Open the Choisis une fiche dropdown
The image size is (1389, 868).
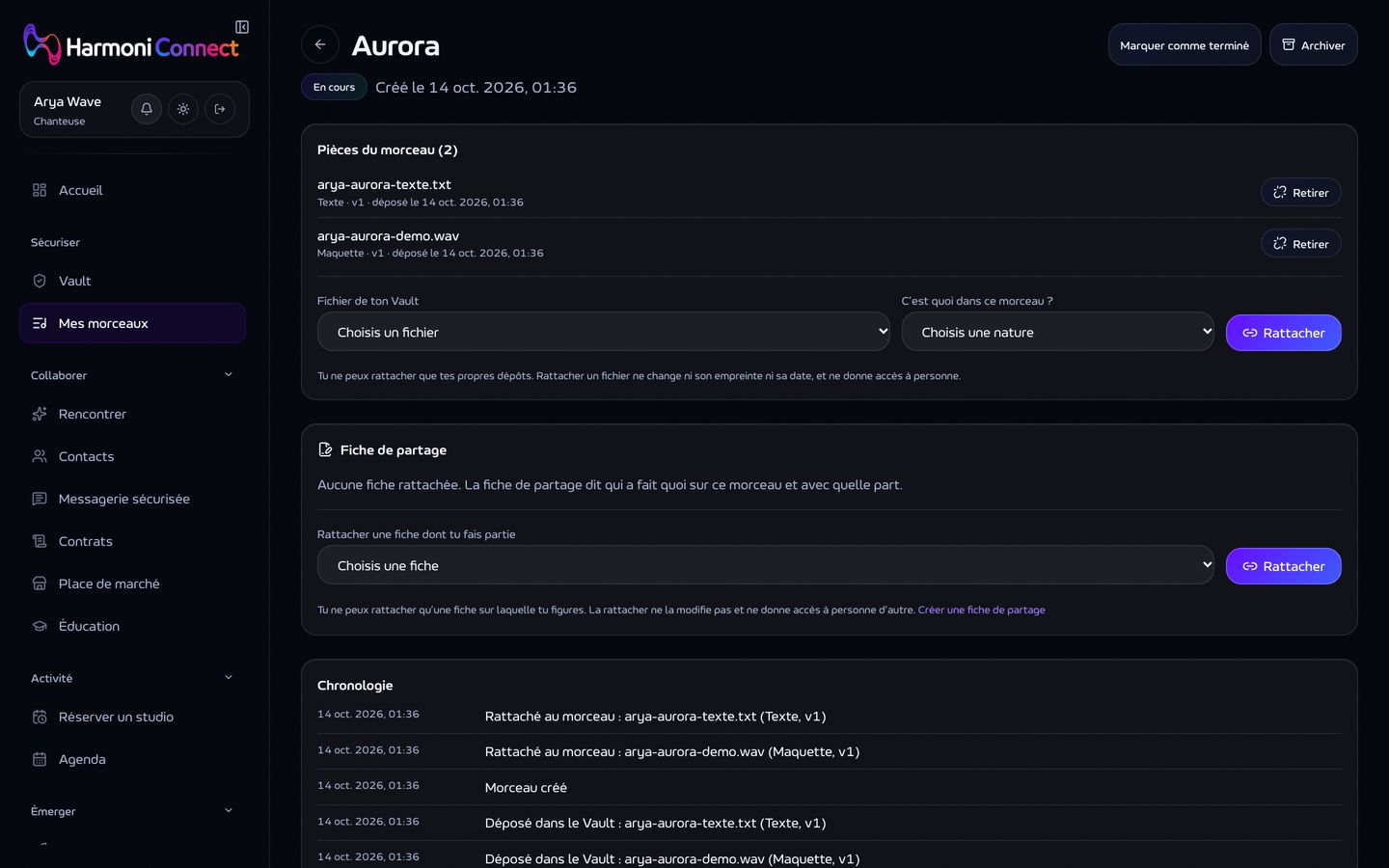766,565
